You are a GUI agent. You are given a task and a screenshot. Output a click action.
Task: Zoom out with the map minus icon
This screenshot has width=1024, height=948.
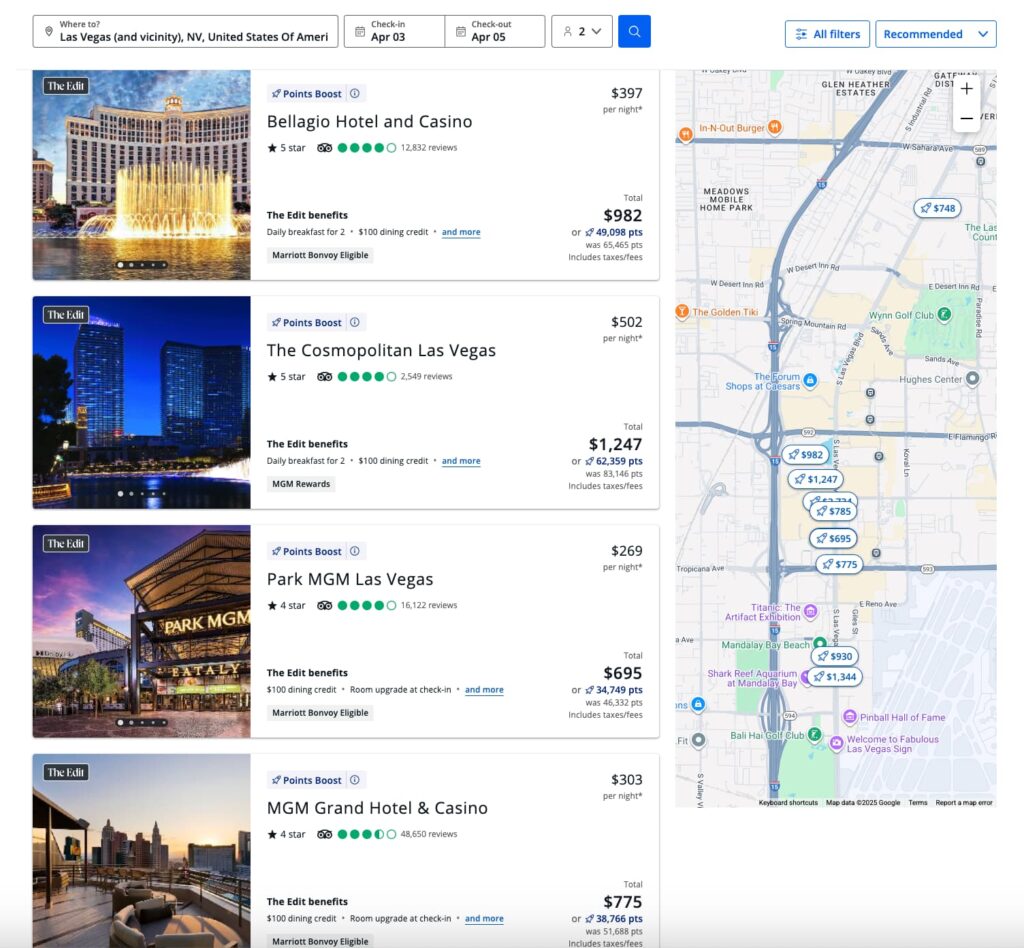[x=966, y=118]
